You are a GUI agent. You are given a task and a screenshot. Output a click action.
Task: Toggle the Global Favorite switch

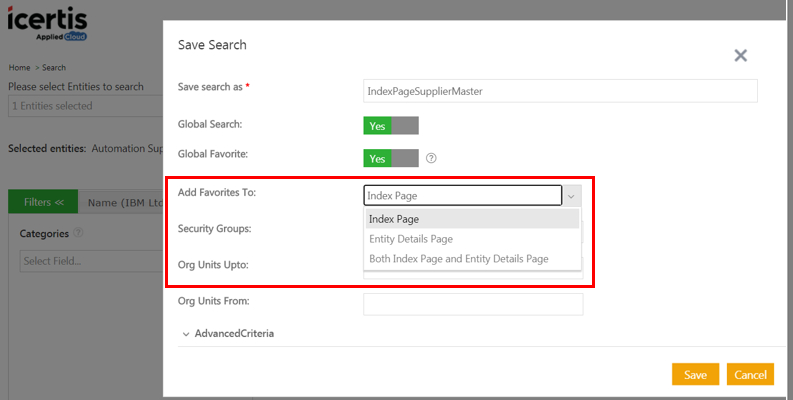(390, 158)
